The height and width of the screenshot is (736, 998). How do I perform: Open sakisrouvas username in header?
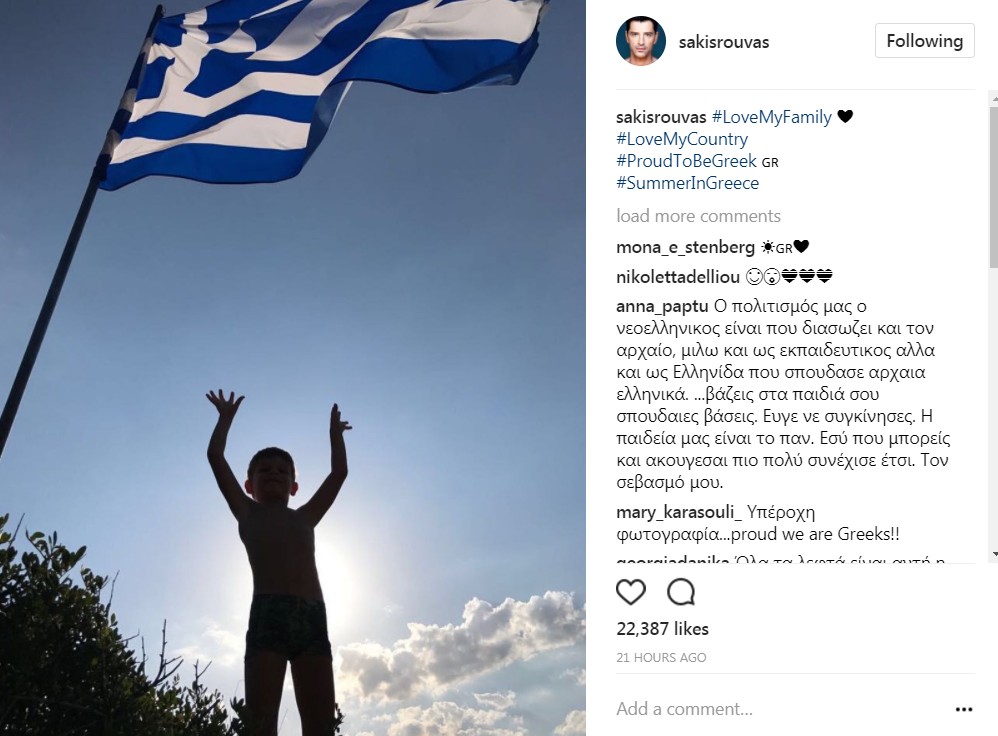[724, 42]
